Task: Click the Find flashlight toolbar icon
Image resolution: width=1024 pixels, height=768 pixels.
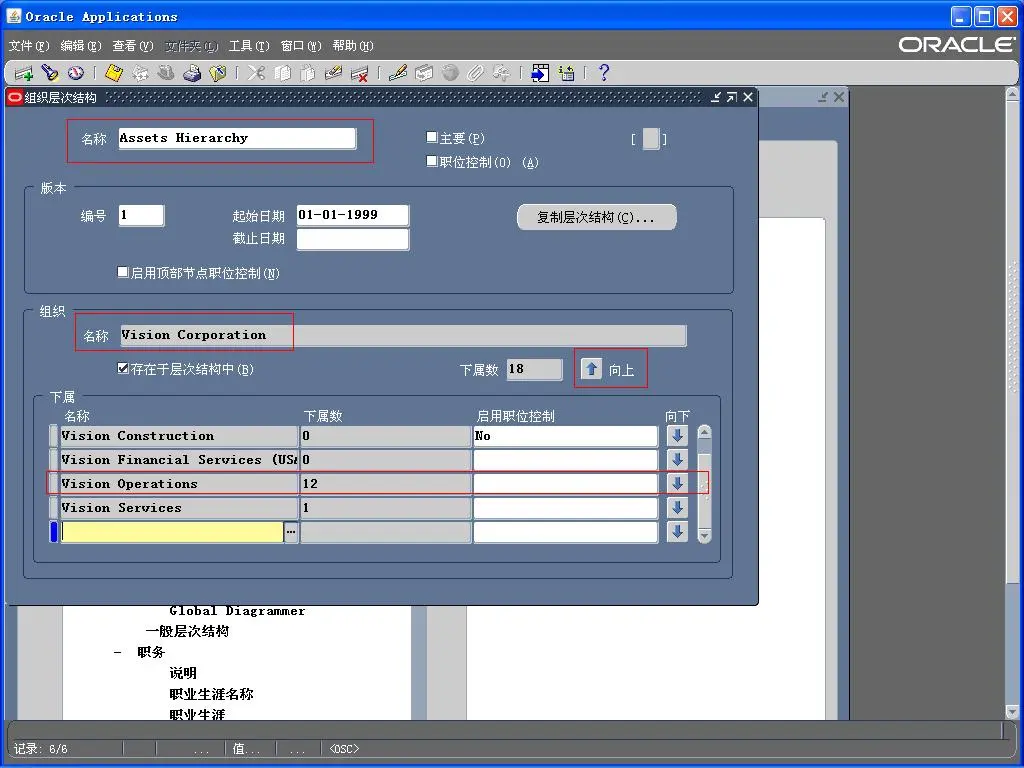Action: [50, 73]
